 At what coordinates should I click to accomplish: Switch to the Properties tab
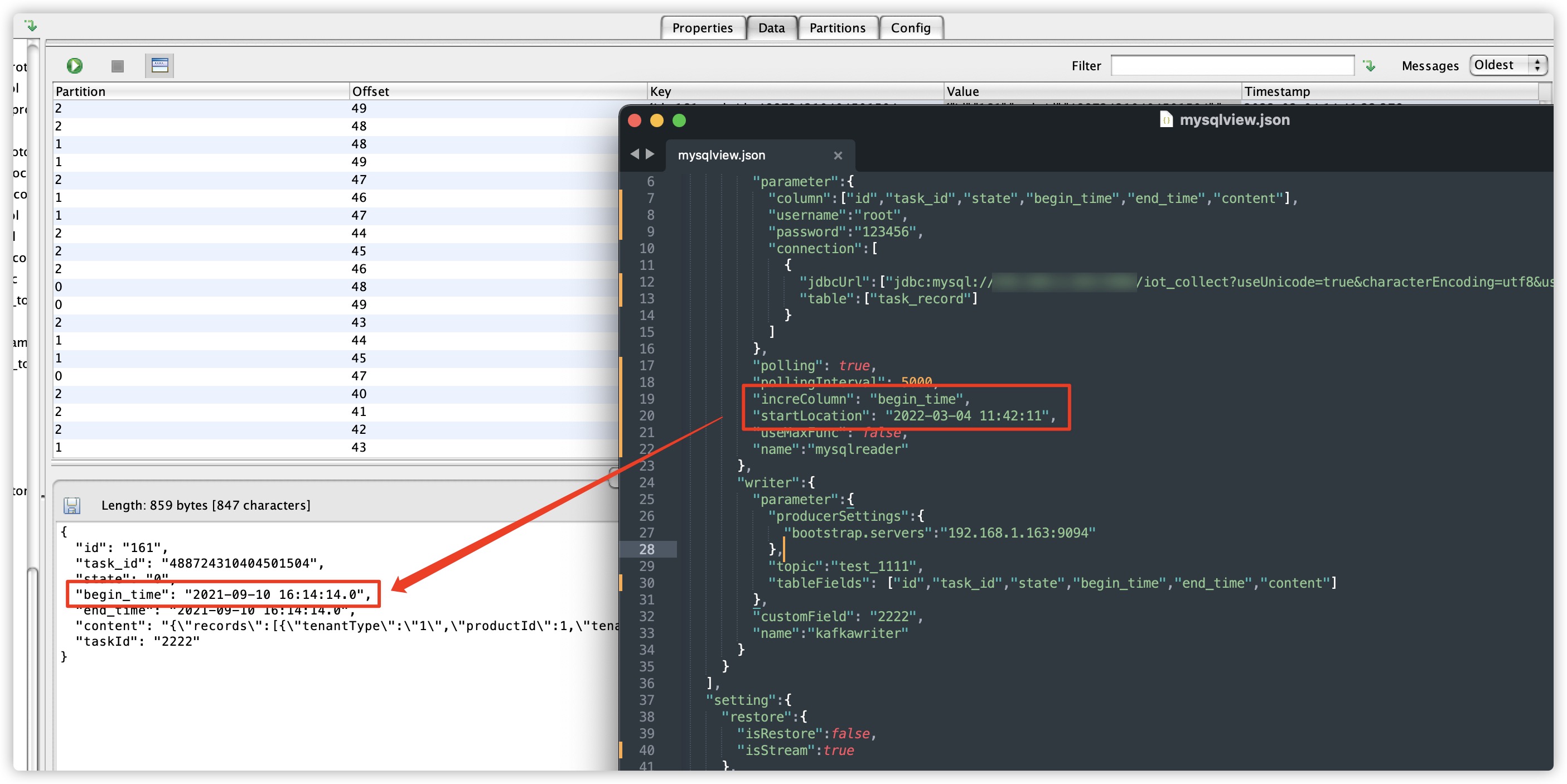click(702, 27)
